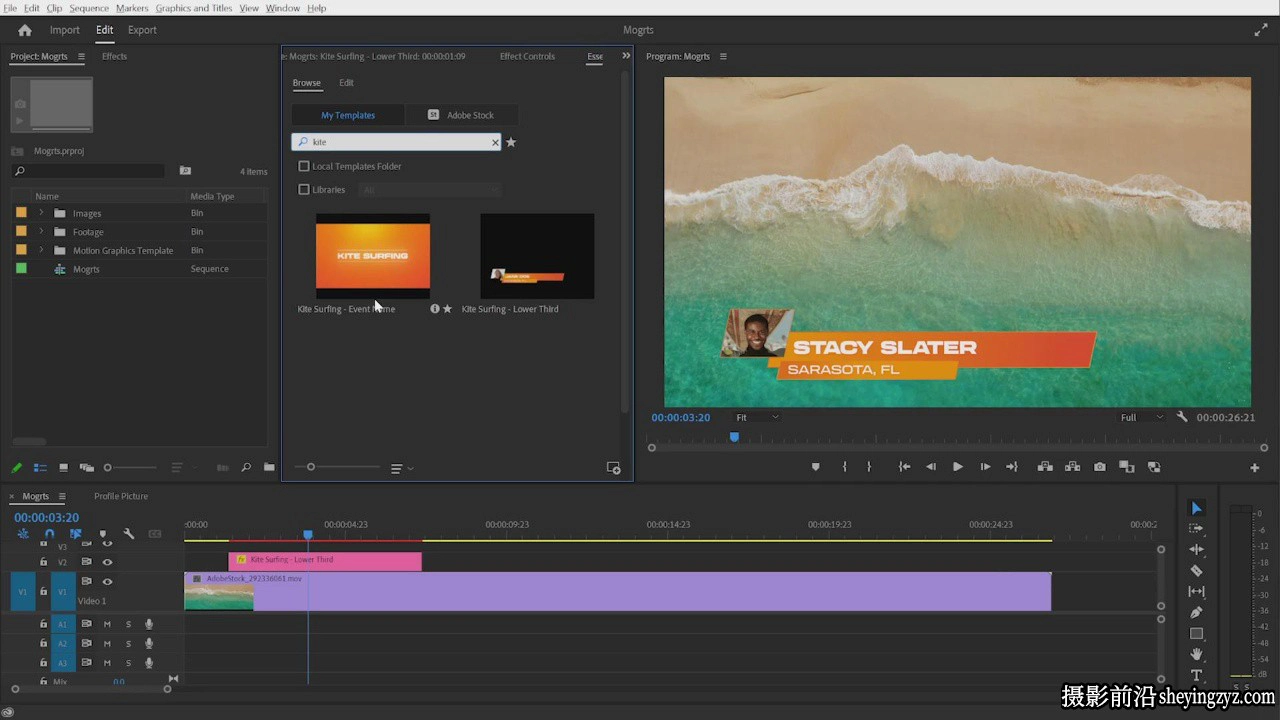Image resolution: width=1280 pixels, height=720 pixels.
Task: Choose the Rectangle tool
Action: (x=1196, y=633)
